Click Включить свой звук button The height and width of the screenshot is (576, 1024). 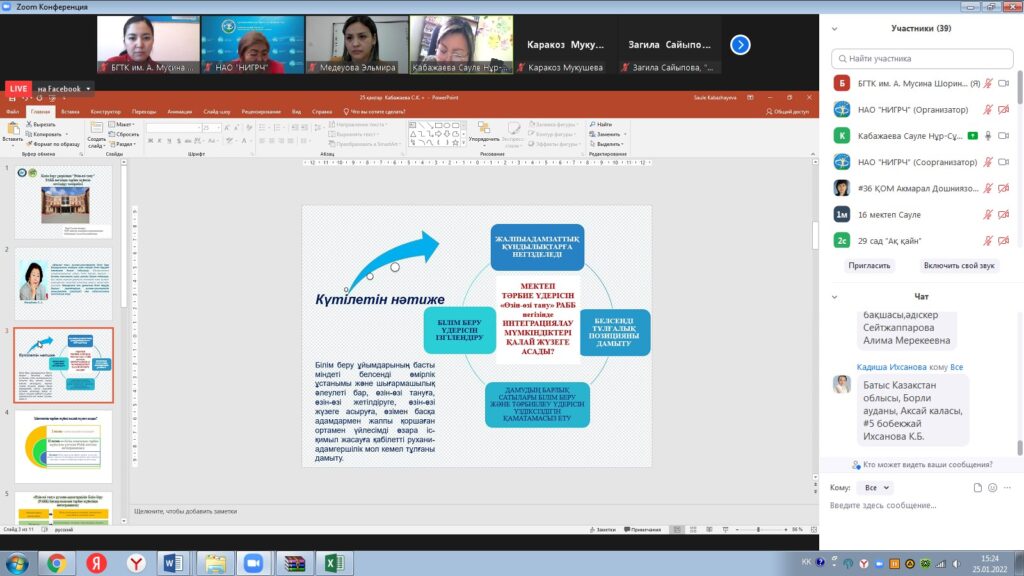(959, 266)
